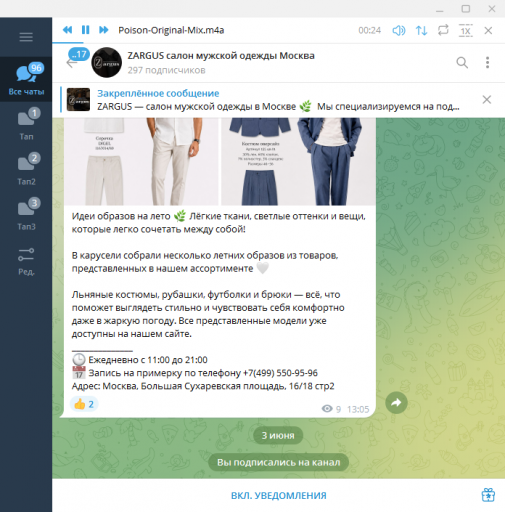Open Poison-Original-Mix.m4a track title
505x512 pixels.
(x=171, y=30)
